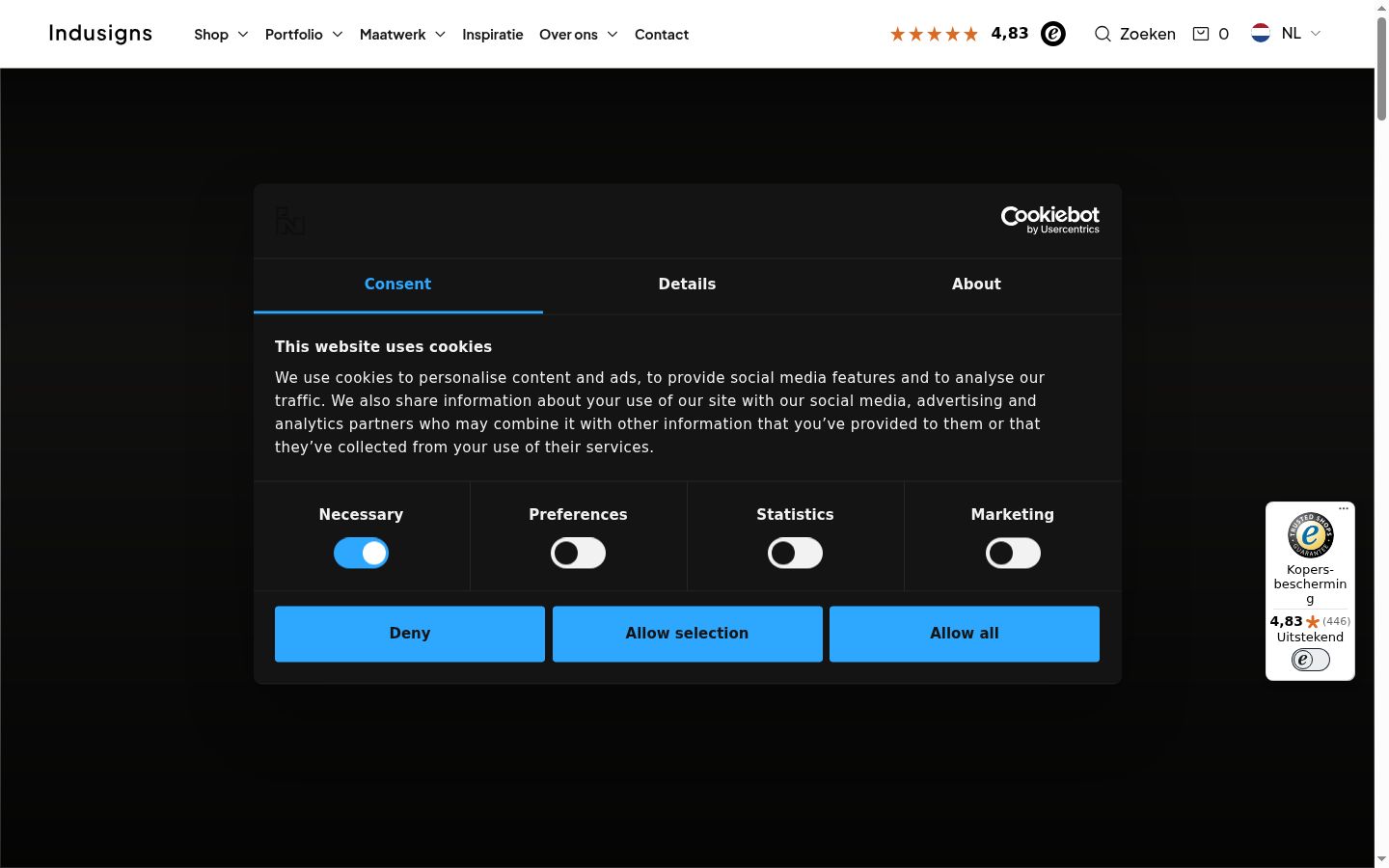Click the 4,83 rating score in header
The height and width of the screenshot is (868, 1389).
click(1010, 34)
